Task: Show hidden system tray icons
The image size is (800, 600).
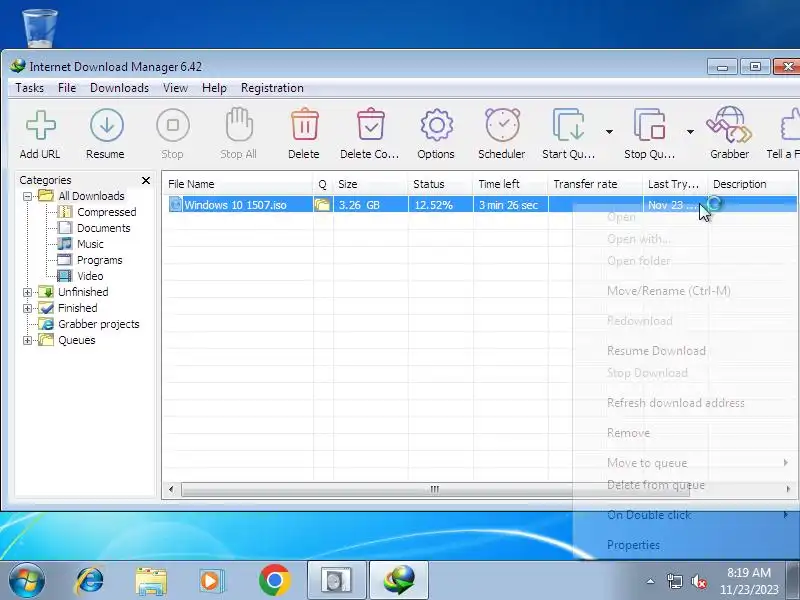Action: coord(651,581)
